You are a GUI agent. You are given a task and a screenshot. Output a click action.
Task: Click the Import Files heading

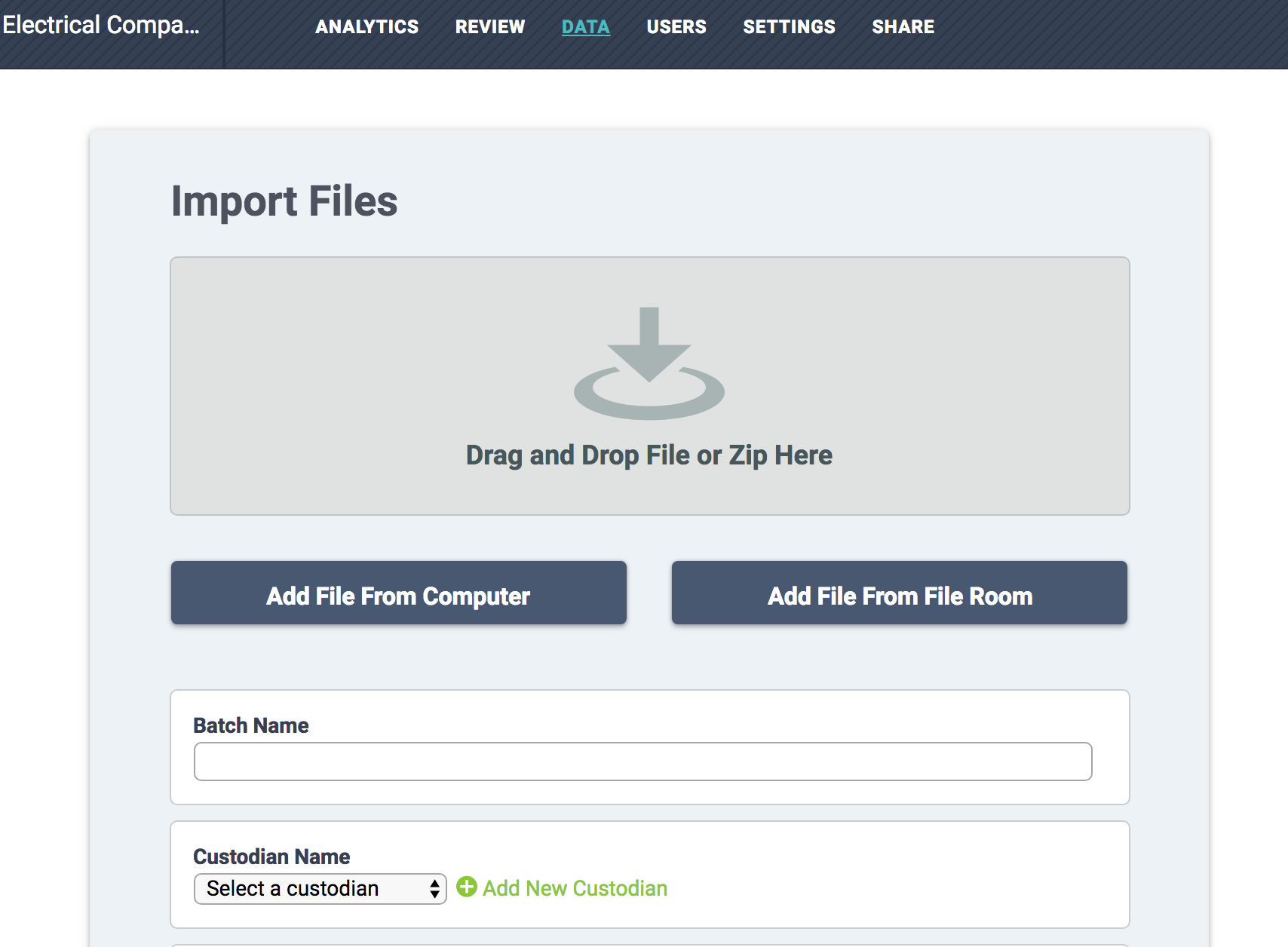click(x=284, y=201)
